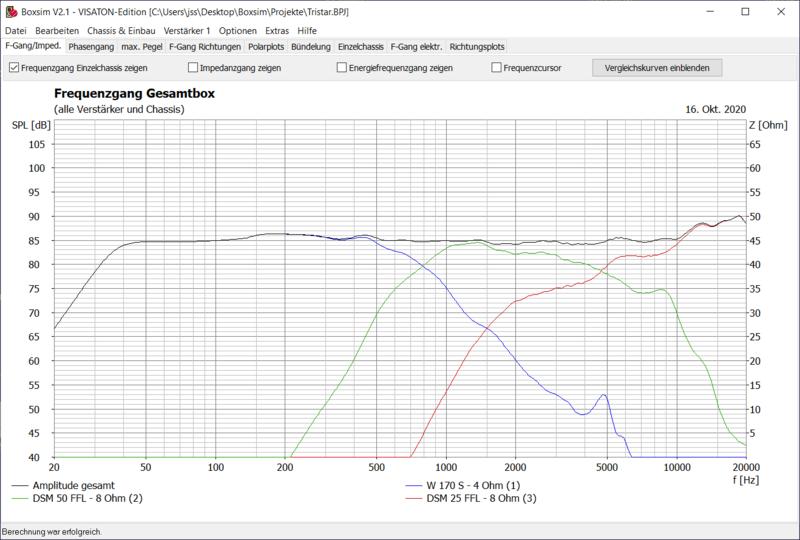Click the Boxsim app icon in title bar
The height and width of the screenshot is (540, 800).
tap(11, 11)
